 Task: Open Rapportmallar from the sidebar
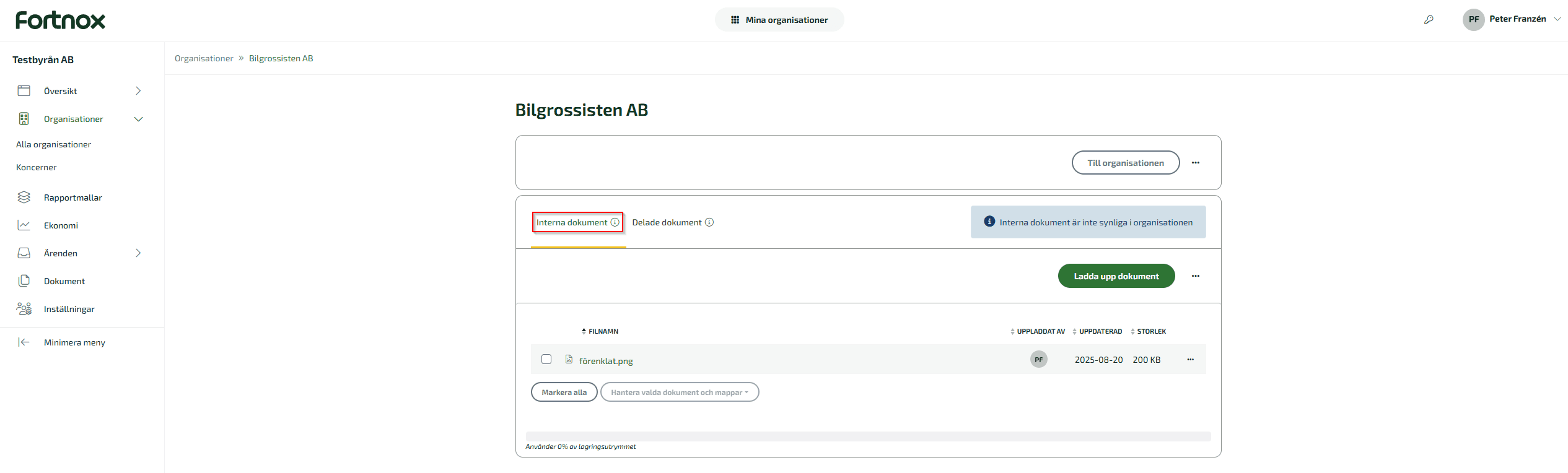[x=72, y=197]
